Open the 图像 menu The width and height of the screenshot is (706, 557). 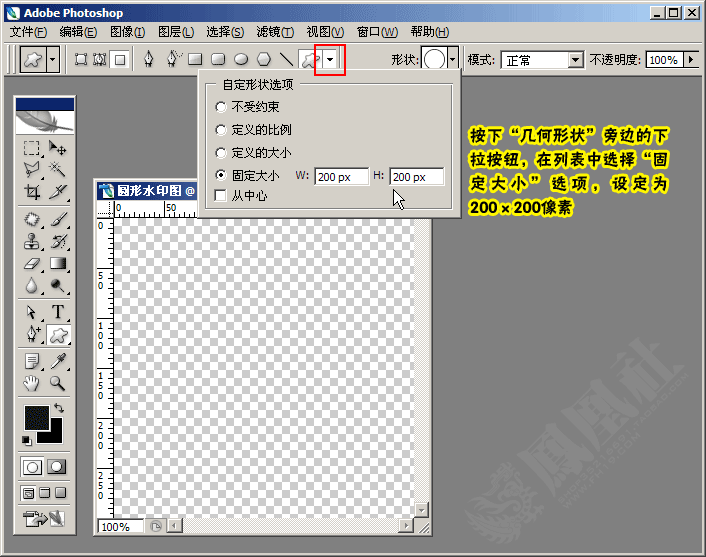[x=127, y=32]
